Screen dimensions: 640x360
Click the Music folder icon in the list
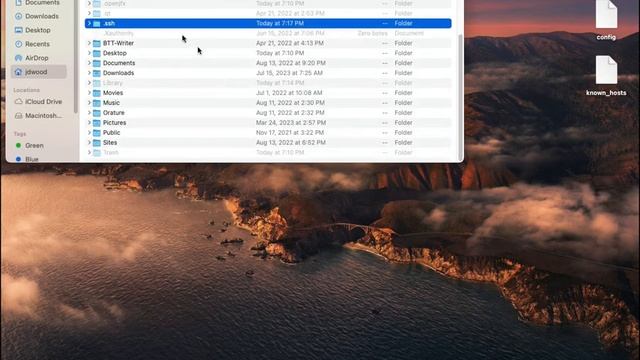tap(97, 103)
